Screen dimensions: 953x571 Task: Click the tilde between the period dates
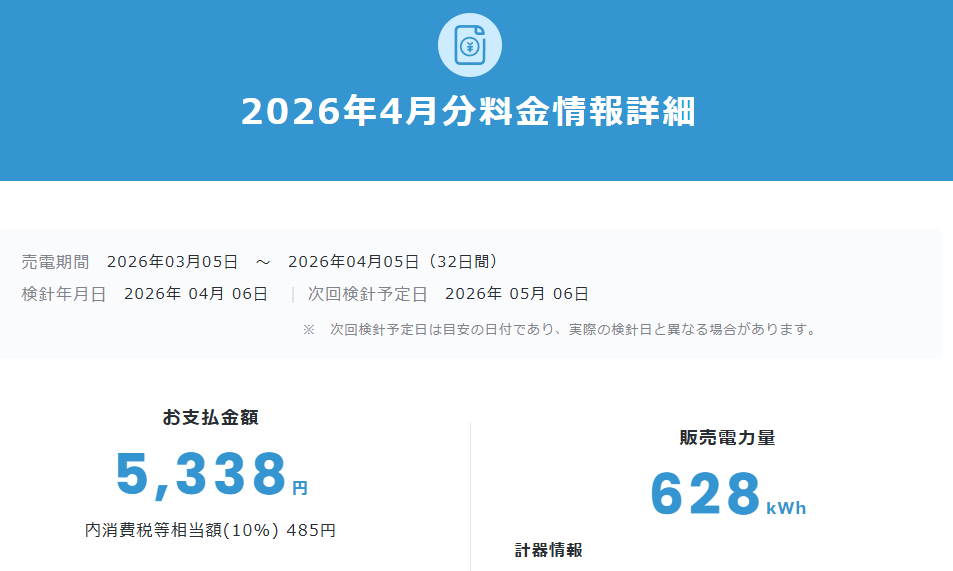coord(263,262)
